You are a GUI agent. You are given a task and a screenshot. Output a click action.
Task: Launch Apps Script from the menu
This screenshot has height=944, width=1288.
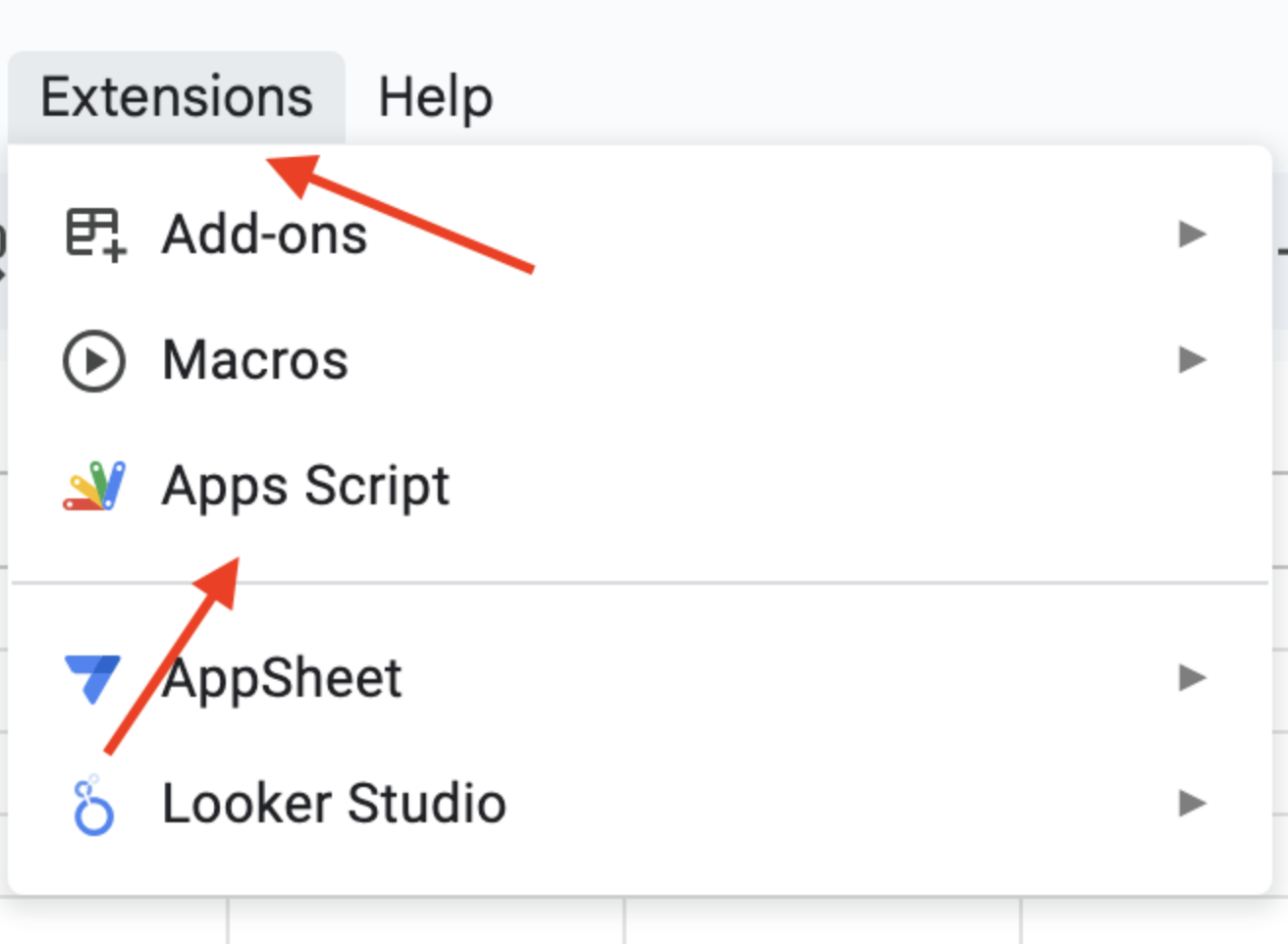pos(306,487)
